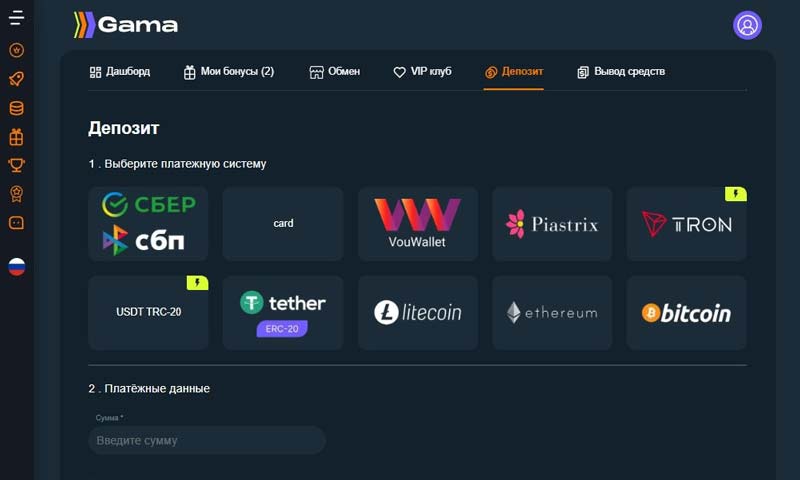Open the Russian flag language selector
The width and height of the screenshot is (800, 480).
(16, 266)
